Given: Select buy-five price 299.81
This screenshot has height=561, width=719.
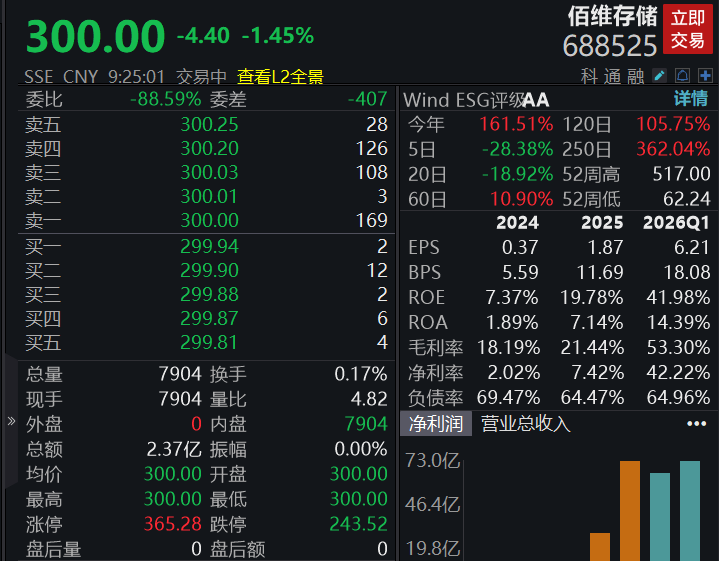Looking at the screenshot, I should pyautogui.click(x=209, y=342).
